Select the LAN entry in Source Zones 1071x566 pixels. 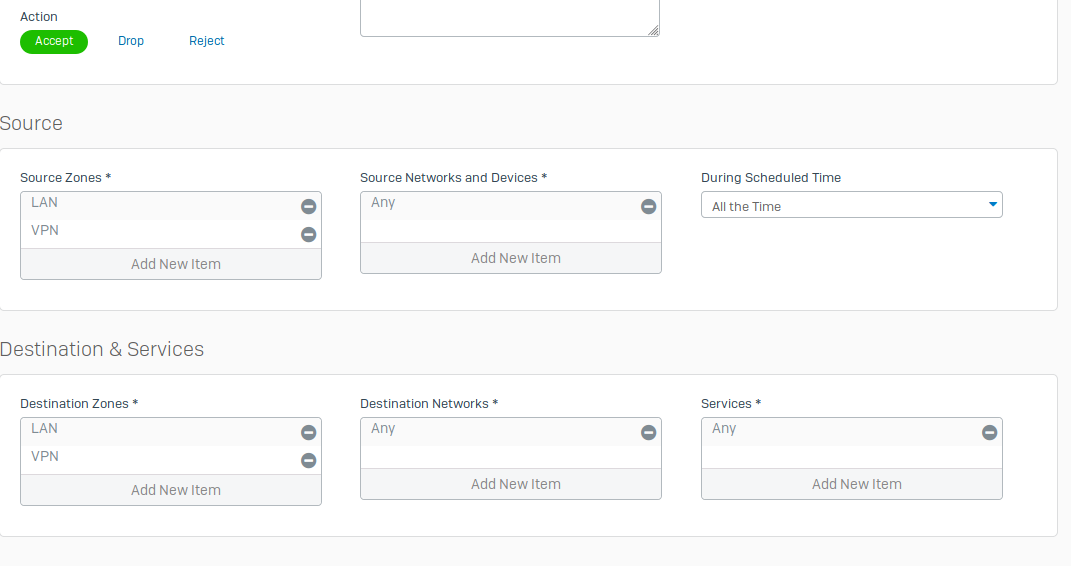pyautogui.click(x=162, y=206)
